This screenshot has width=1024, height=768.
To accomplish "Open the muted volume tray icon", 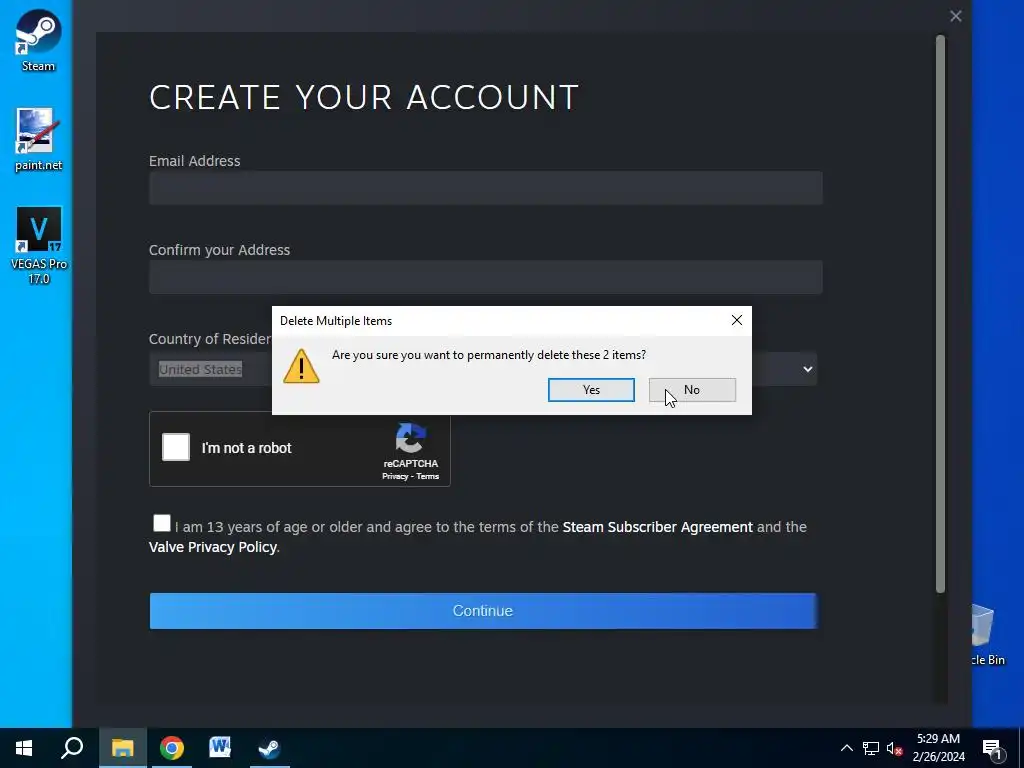I will point(894,748).
